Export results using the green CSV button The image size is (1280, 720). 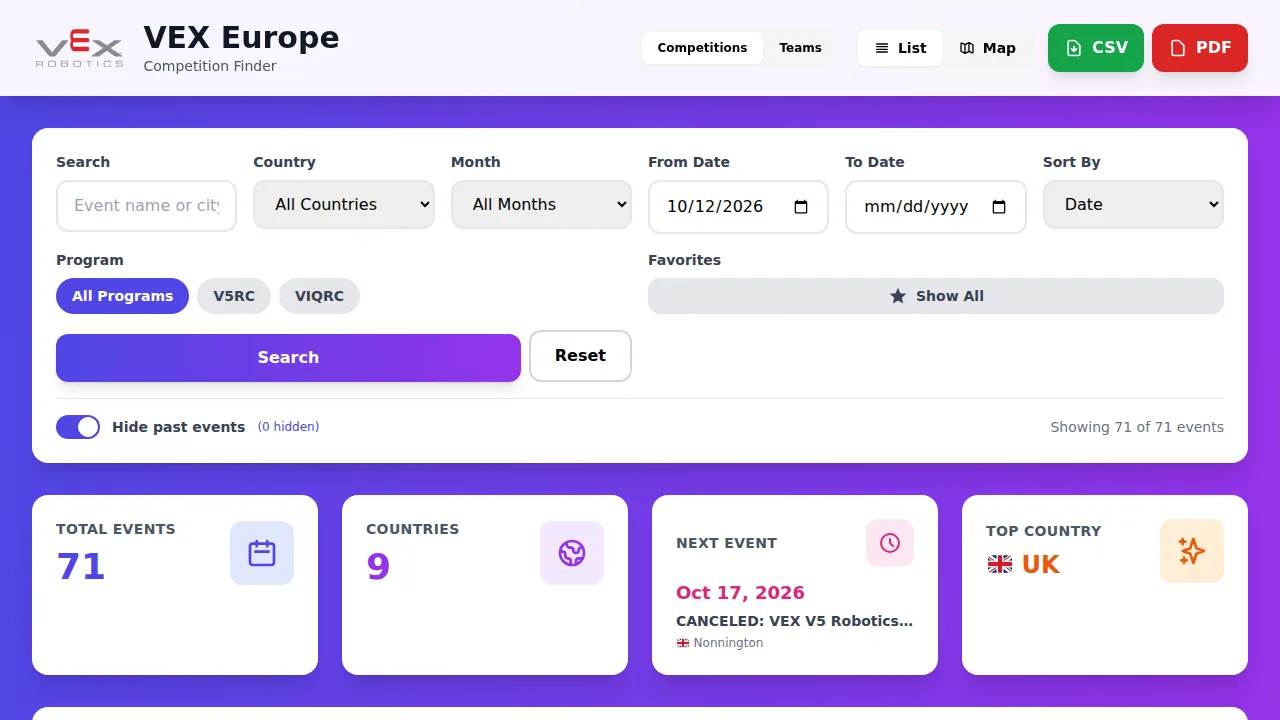tap(1096, 48)
